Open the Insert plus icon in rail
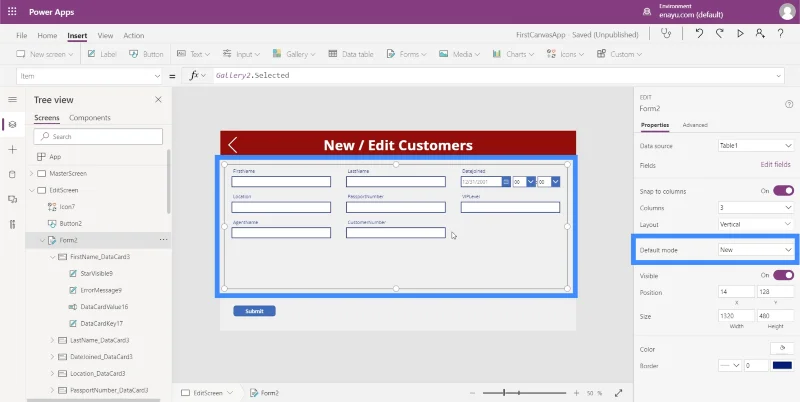This screenshot has width=800, height=402. [x=12, y=149]
